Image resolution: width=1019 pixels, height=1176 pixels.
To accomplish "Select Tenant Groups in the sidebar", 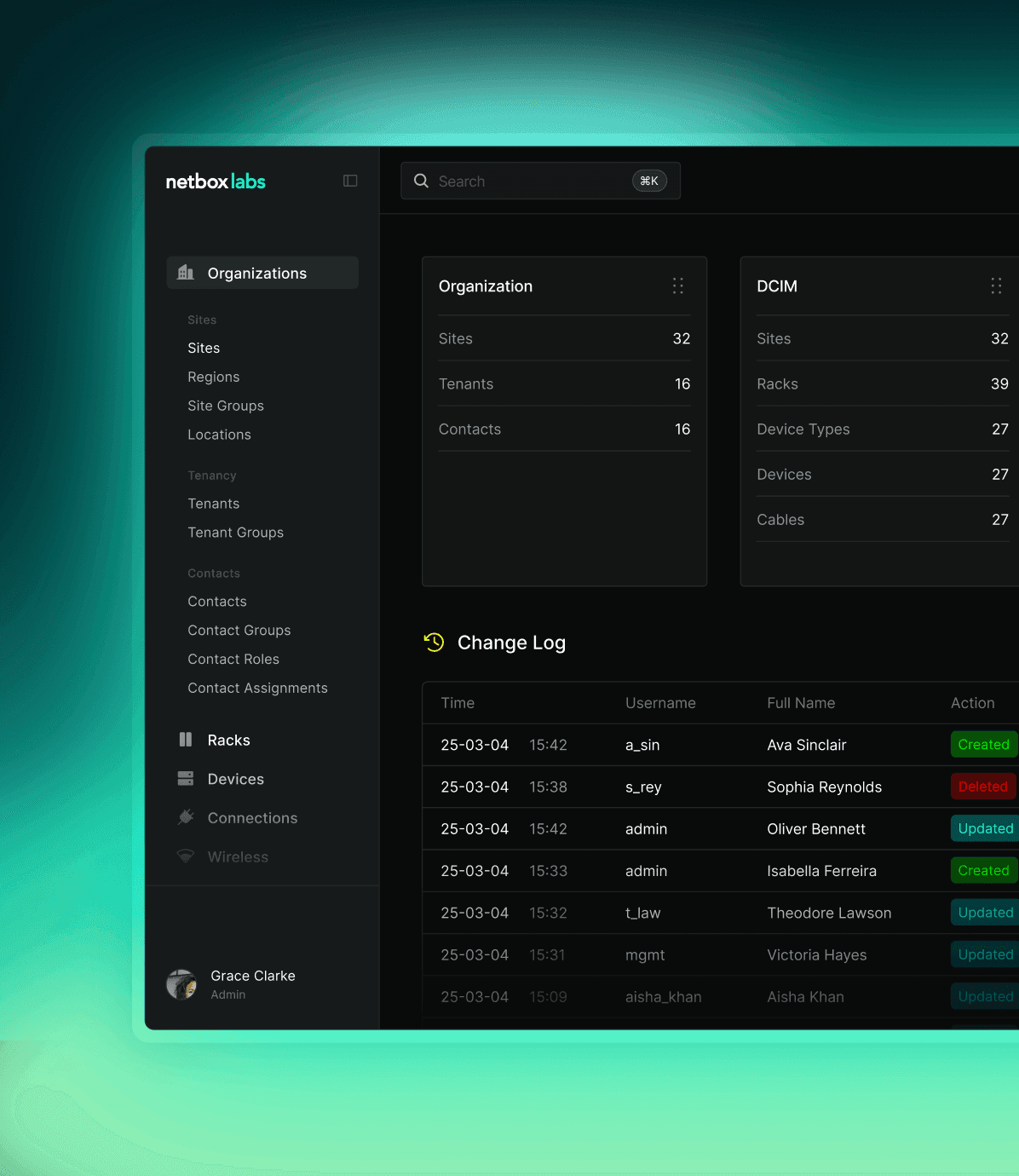I will pyautogui.click(x=235, y=533).
